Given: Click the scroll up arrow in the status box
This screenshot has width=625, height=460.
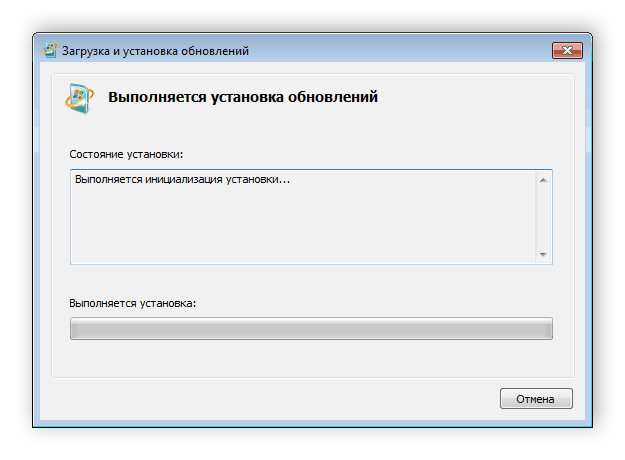Looking at the screenshot, I should tap(543, 180).
